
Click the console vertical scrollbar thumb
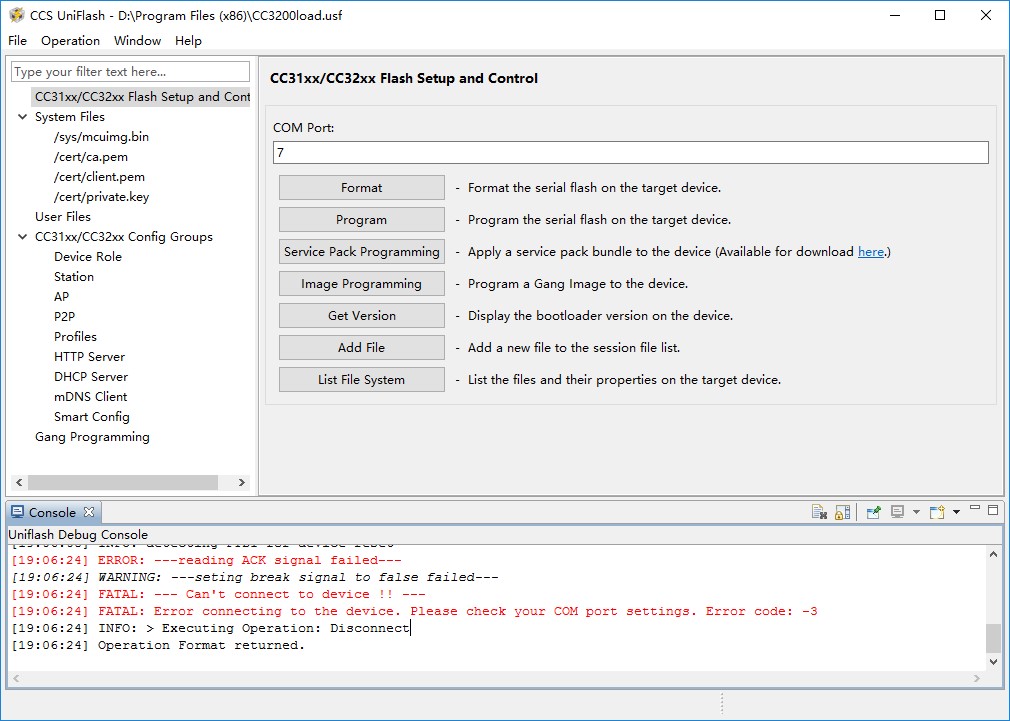coord(993,638)
